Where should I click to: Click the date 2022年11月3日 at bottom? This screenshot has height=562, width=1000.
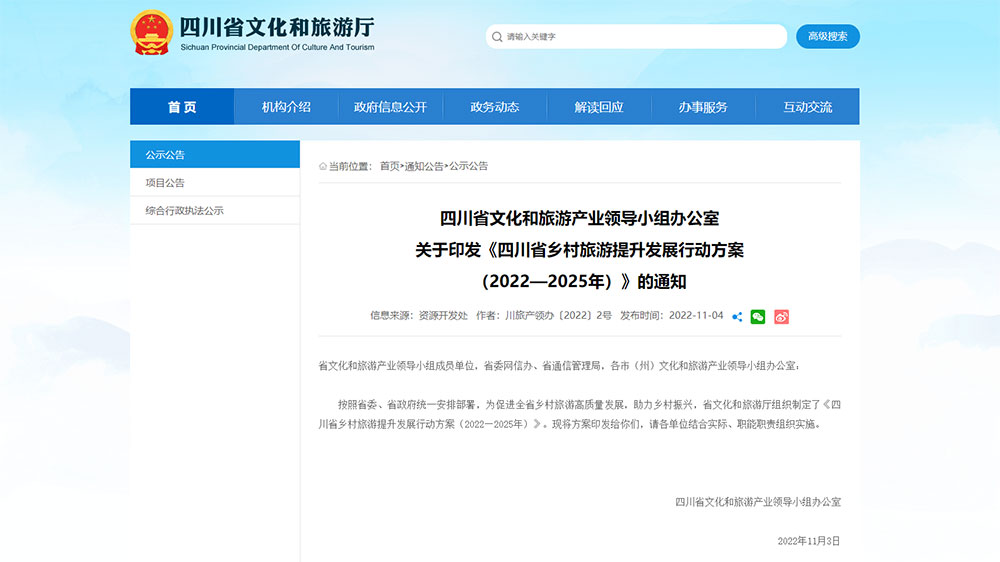[x=809, y=541]
